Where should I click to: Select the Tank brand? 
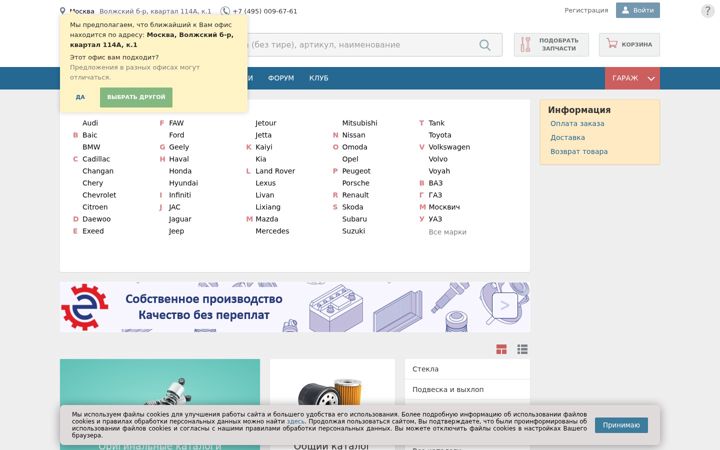tap(436, 123)
